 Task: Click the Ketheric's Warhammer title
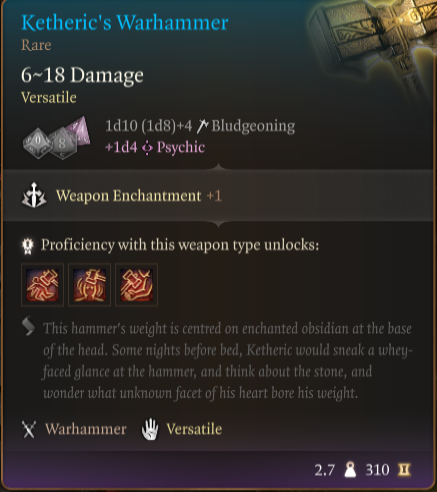(125, 23)
